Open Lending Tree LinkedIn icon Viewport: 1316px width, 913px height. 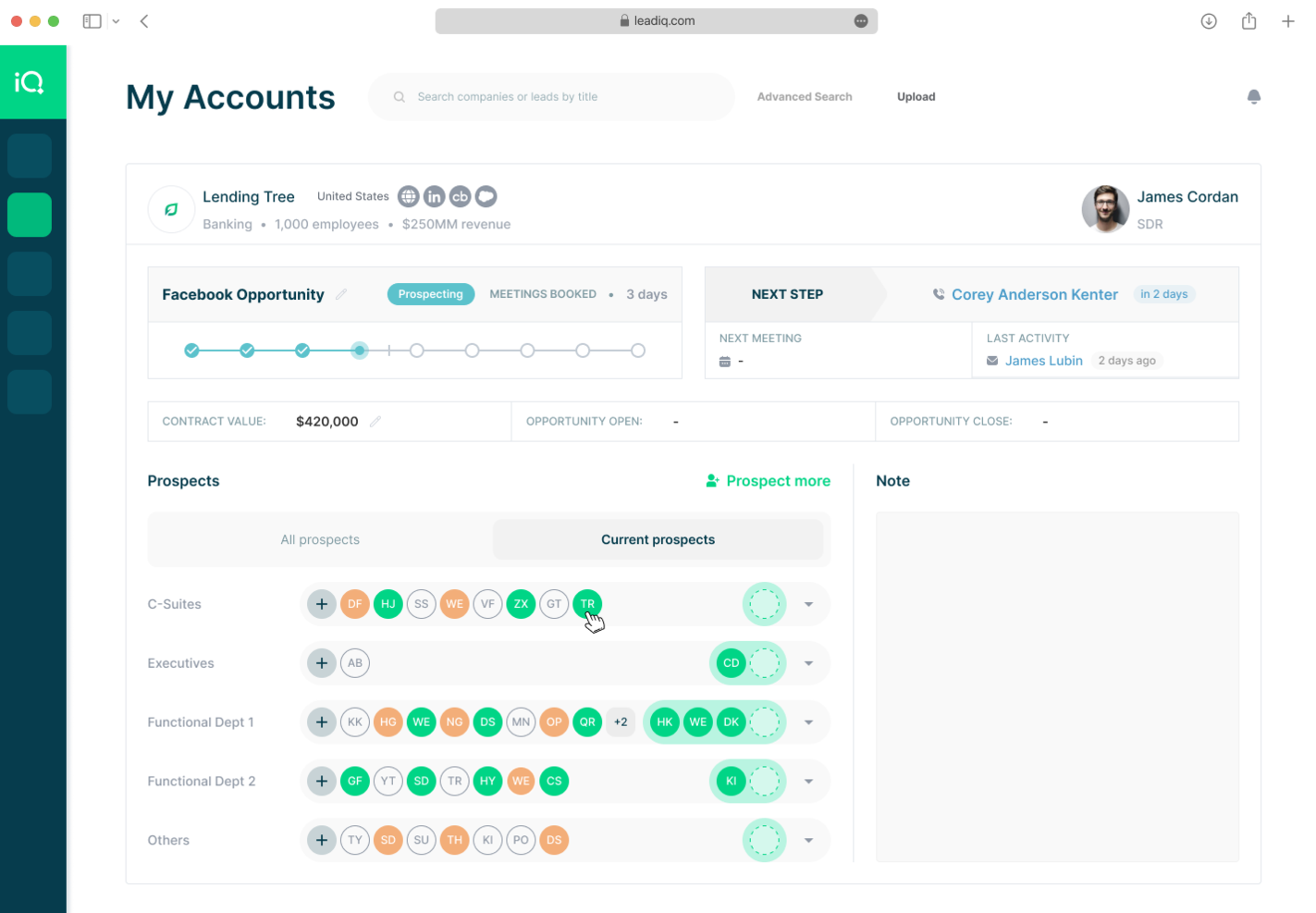[434, 196]
